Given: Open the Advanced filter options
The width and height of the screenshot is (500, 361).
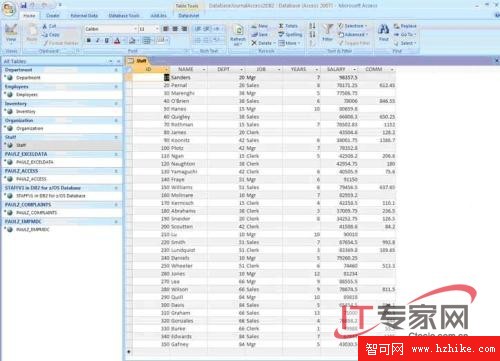Looking at the screenshot, I should [x=353, y=34].
